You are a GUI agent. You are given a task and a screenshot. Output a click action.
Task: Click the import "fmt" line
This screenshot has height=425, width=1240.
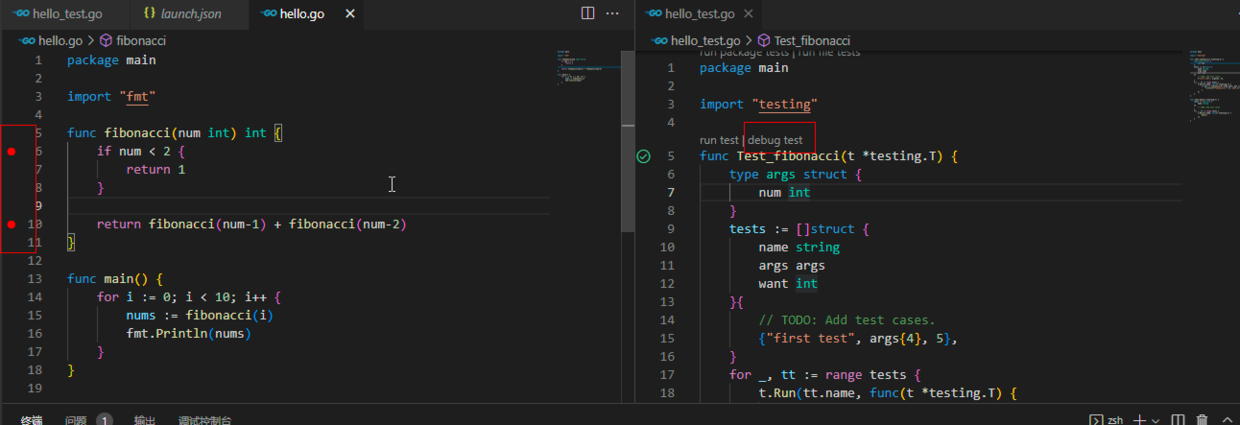tap(111, 97)
